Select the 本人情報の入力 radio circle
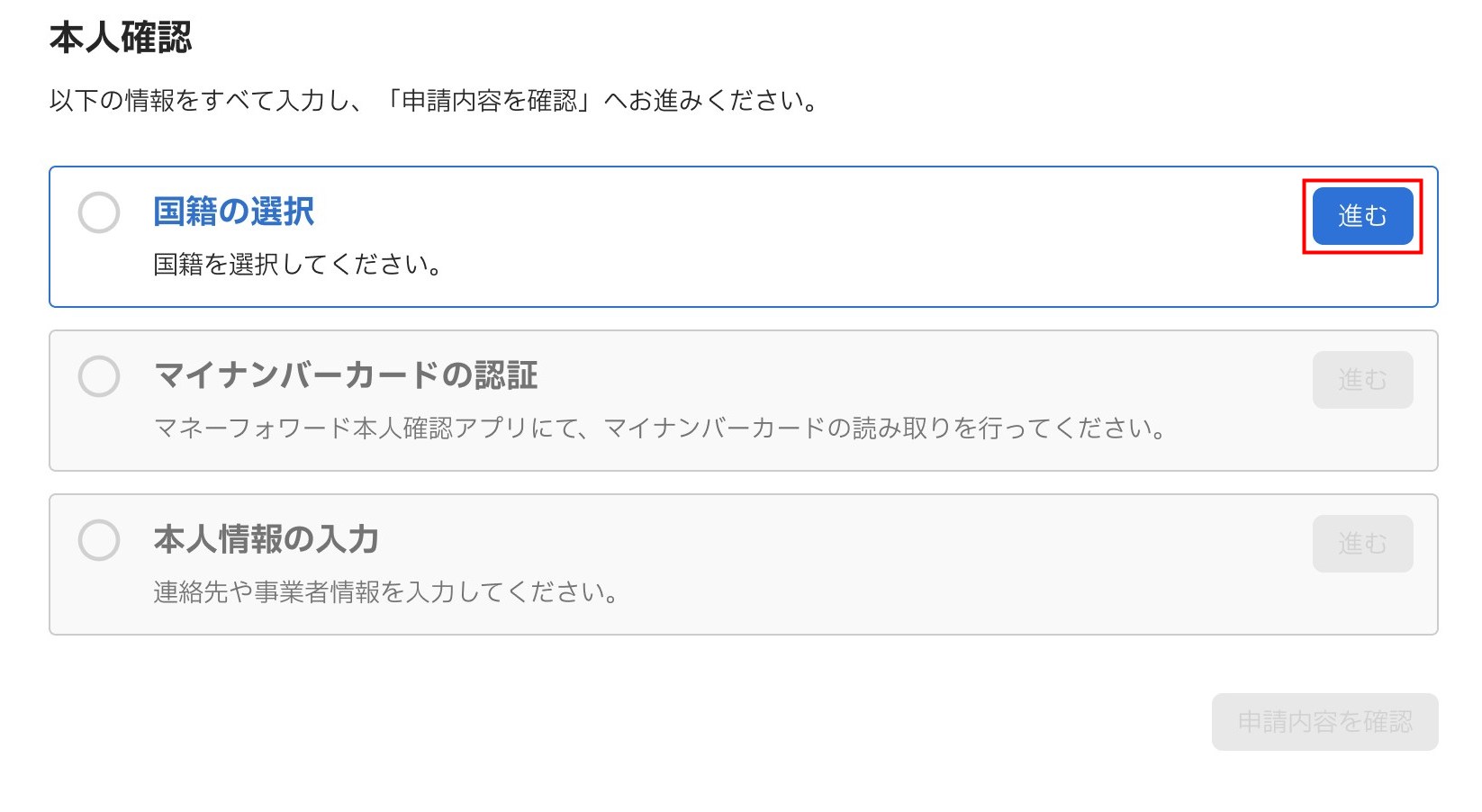The height and width of the screenshot is (812, 1482). 99,540
